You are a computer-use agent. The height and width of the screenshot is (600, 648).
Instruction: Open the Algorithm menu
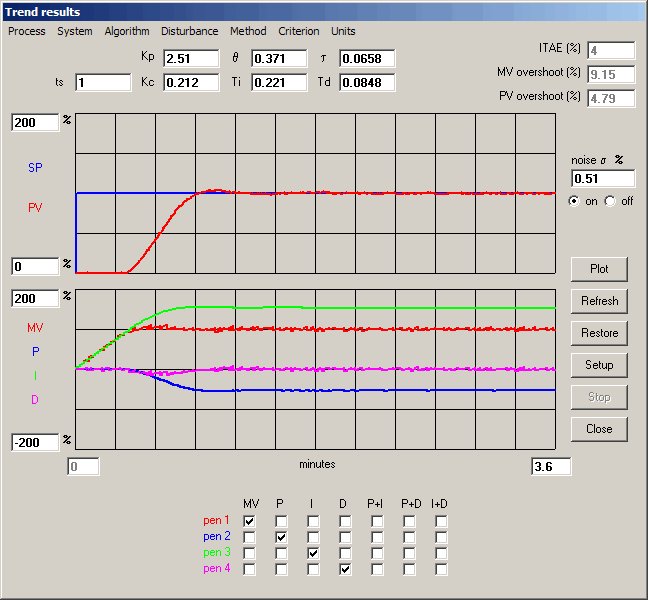click(x=126, y=31)
